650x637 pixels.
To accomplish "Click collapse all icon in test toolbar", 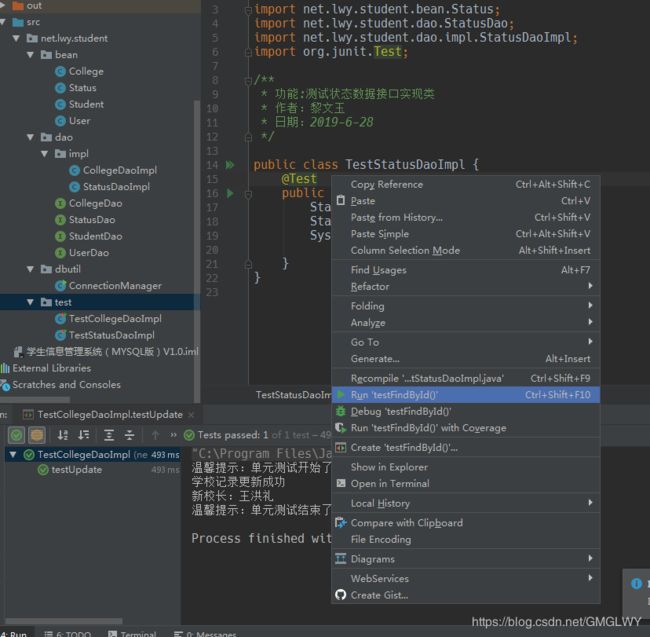I will click(x=129, y=435).
